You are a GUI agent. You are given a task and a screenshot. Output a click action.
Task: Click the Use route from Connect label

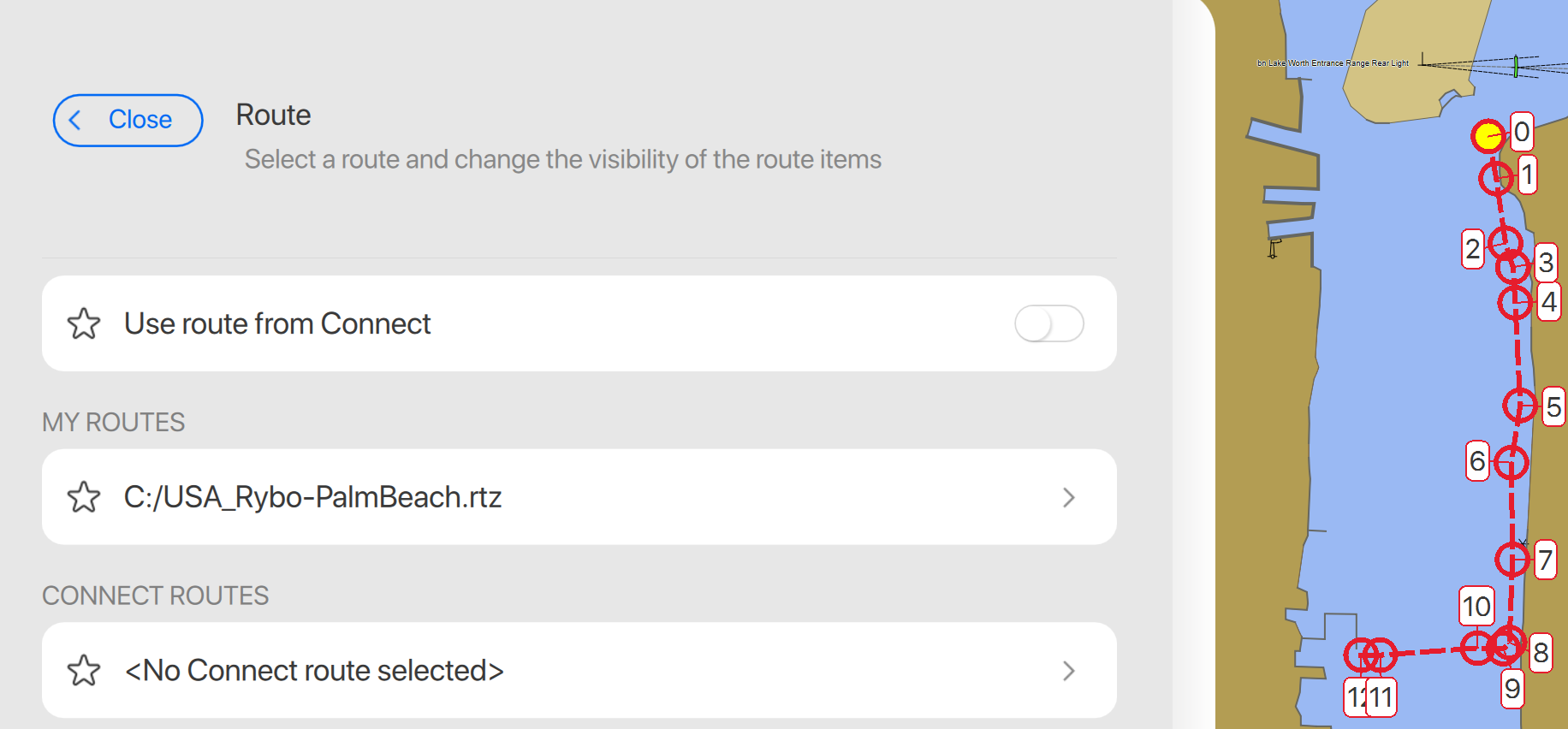(x=277, y=323)
